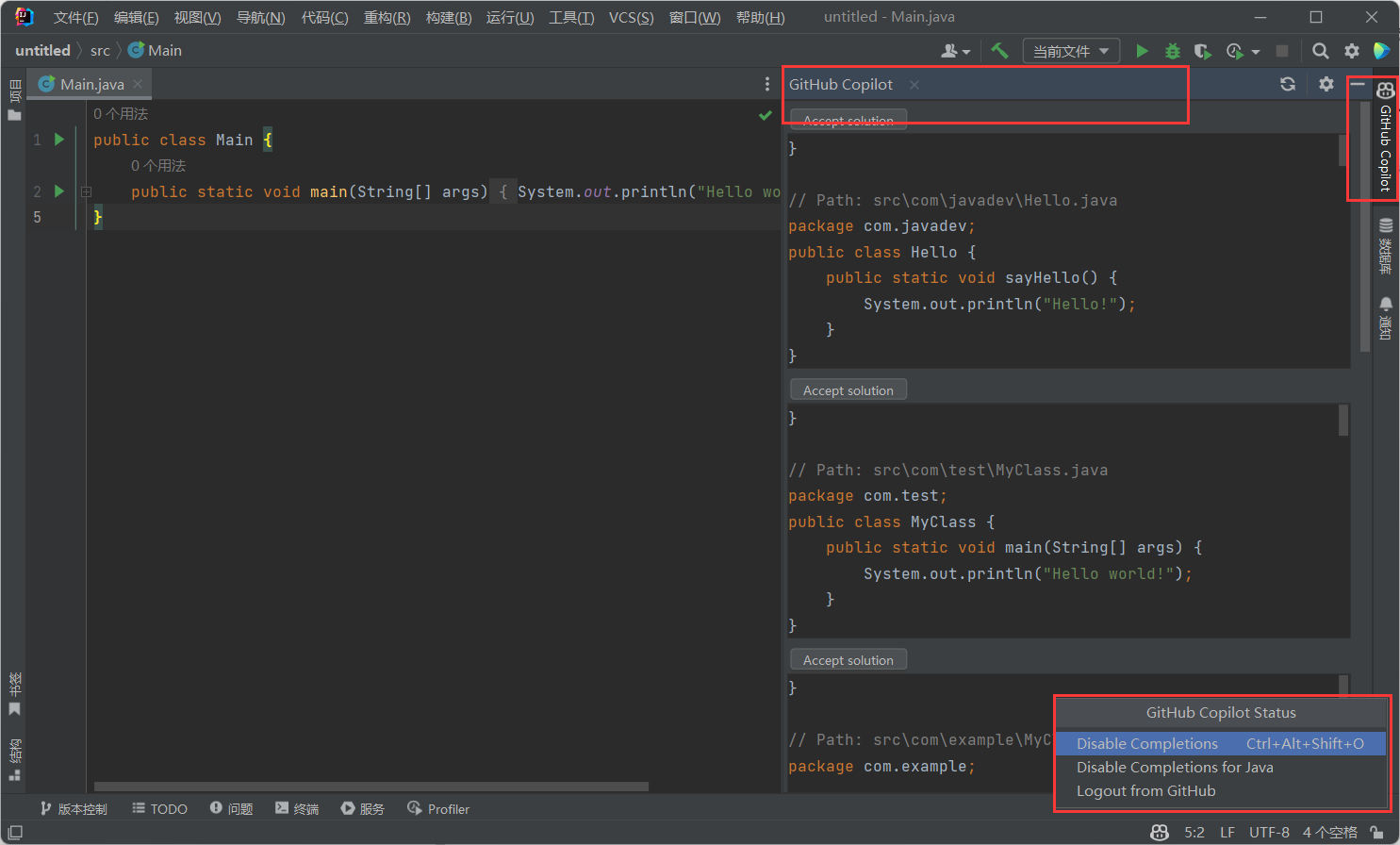This screenshot has width=1400, height=845.
Task: Select Disable Completions for Java
Action: 1221,768
